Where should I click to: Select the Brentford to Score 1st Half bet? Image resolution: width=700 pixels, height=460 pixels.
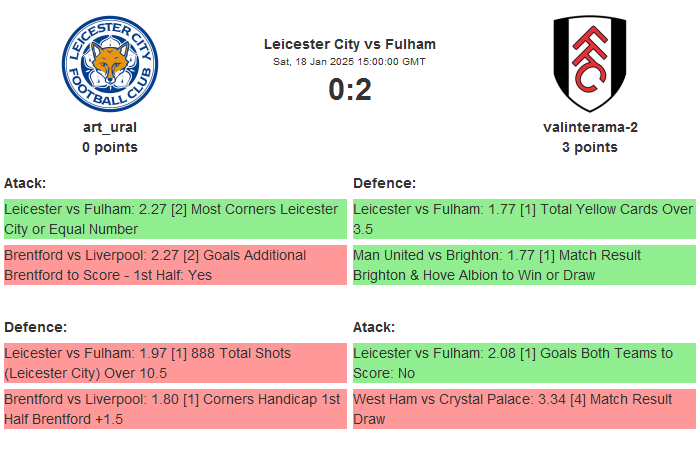pos(175,265)
